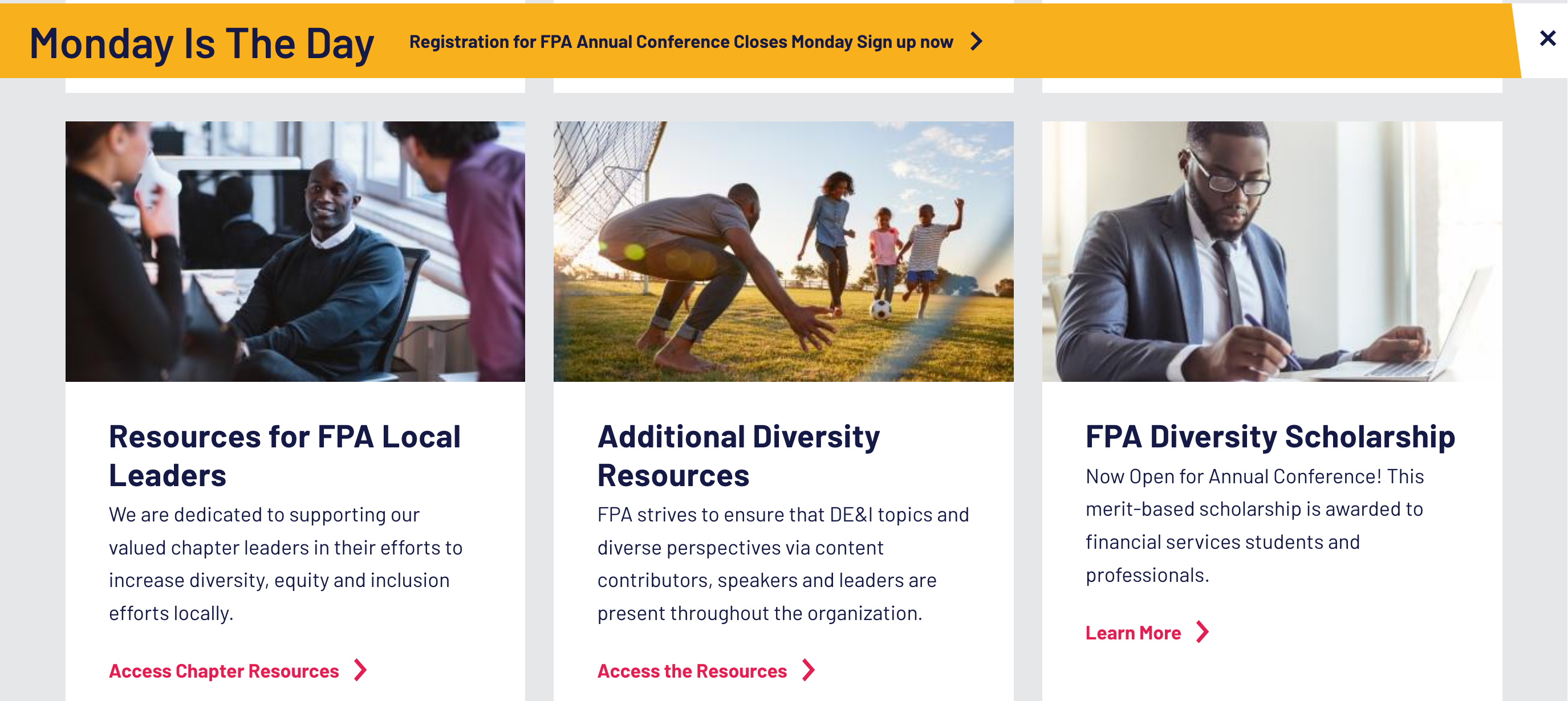
Task: Open the Access Chapter Resources link
Action: coord(224,671)
